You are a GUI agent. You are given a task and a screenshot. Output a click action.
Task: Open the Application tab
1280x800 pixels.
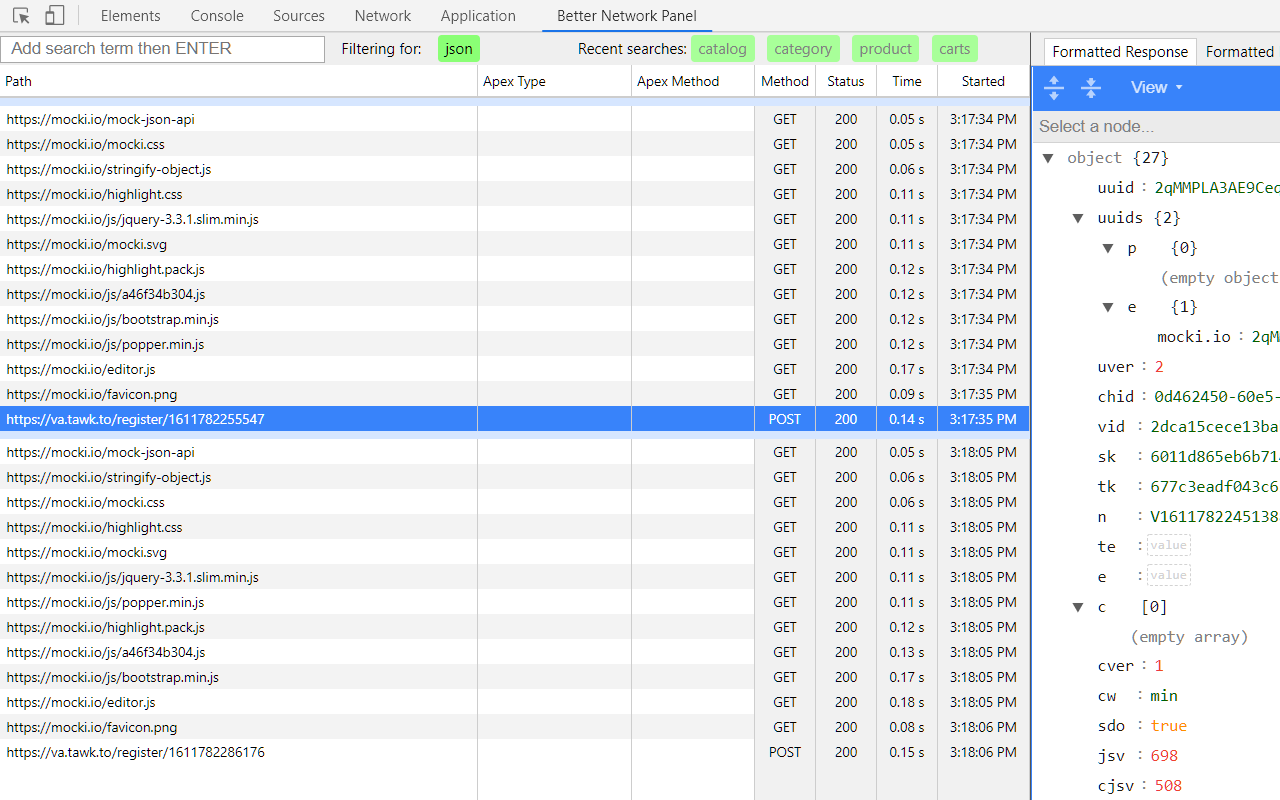[x=478, y=16]
